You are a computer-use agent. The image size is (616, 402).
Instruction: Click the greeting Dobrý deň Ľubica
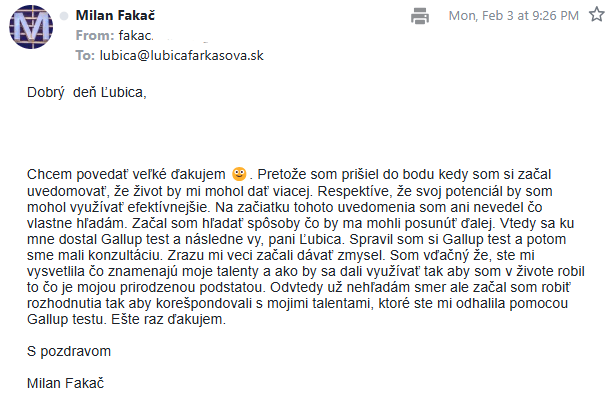(86, 92)
